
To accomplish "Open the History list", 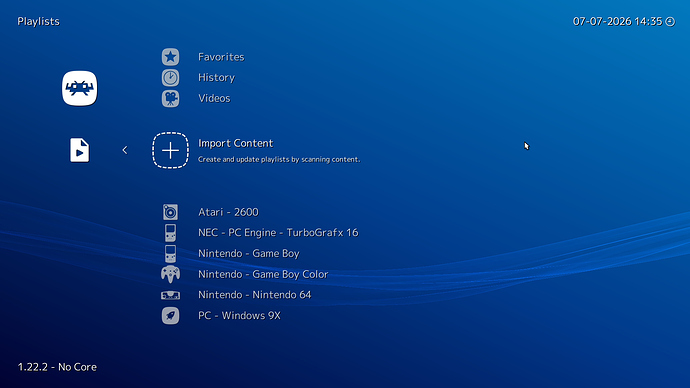I will pyautogui.click(x=216, y=78).
